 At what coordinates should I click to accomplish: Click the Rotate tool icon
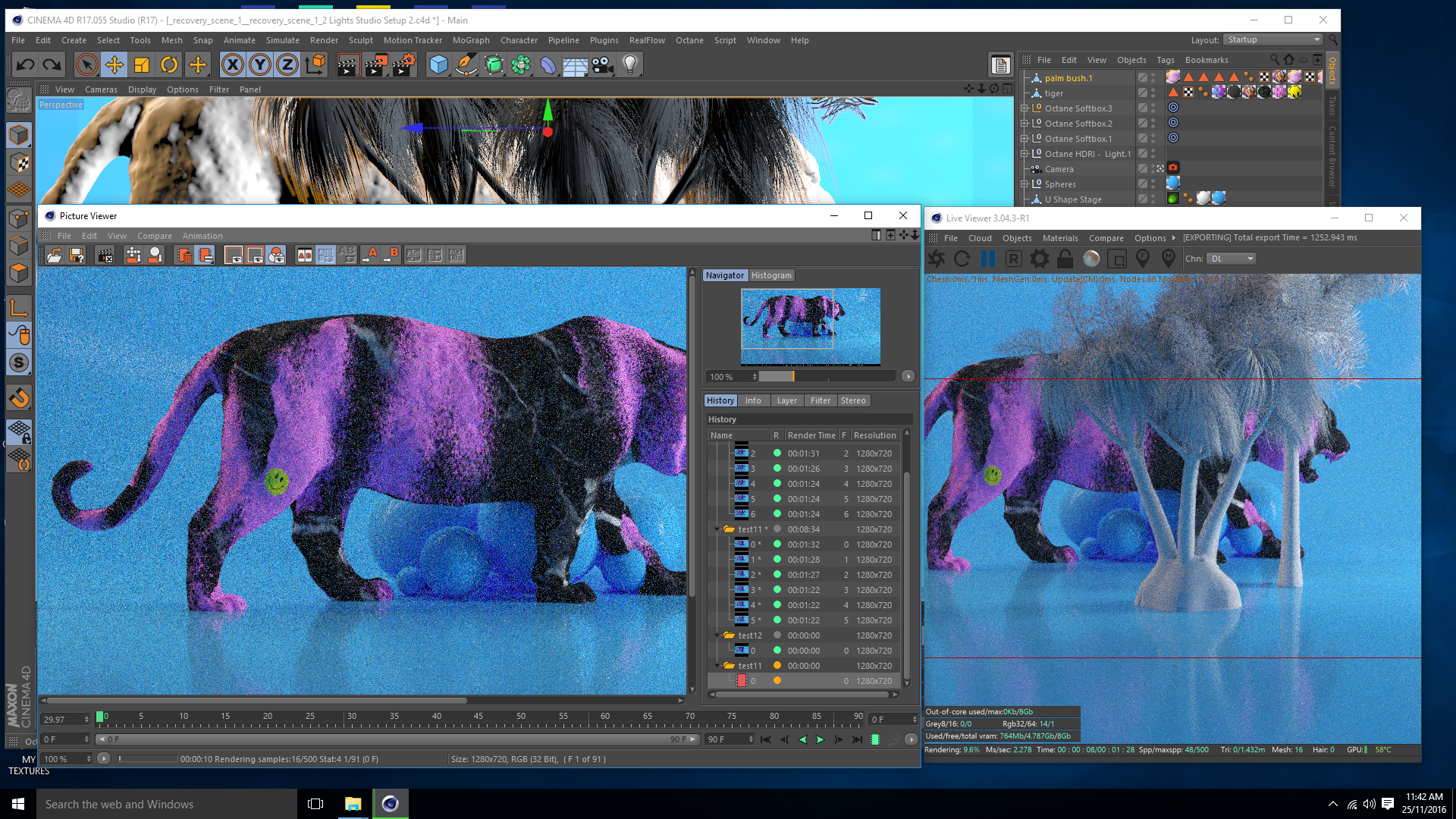(x=169, y=65)
